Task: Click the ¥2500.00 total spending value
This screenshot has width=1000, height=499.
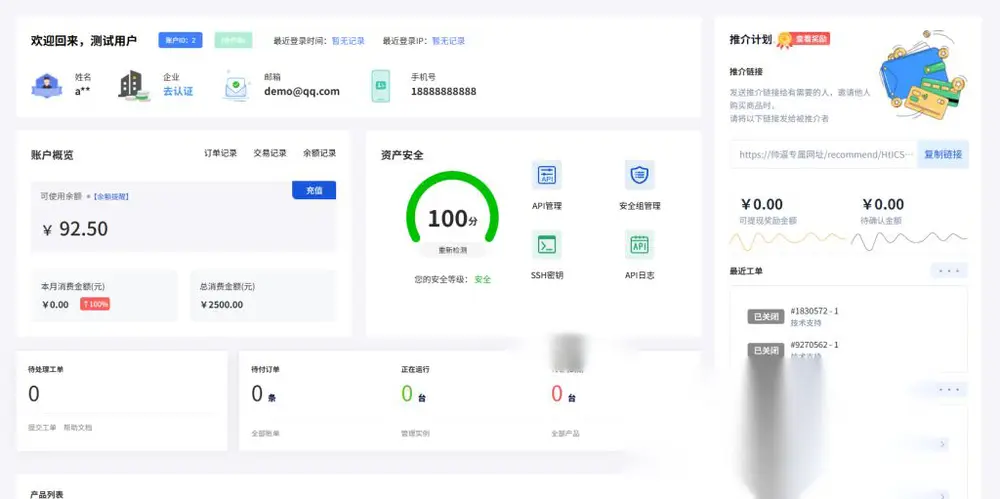Action: pyautogui.click(x=221, y=304)
